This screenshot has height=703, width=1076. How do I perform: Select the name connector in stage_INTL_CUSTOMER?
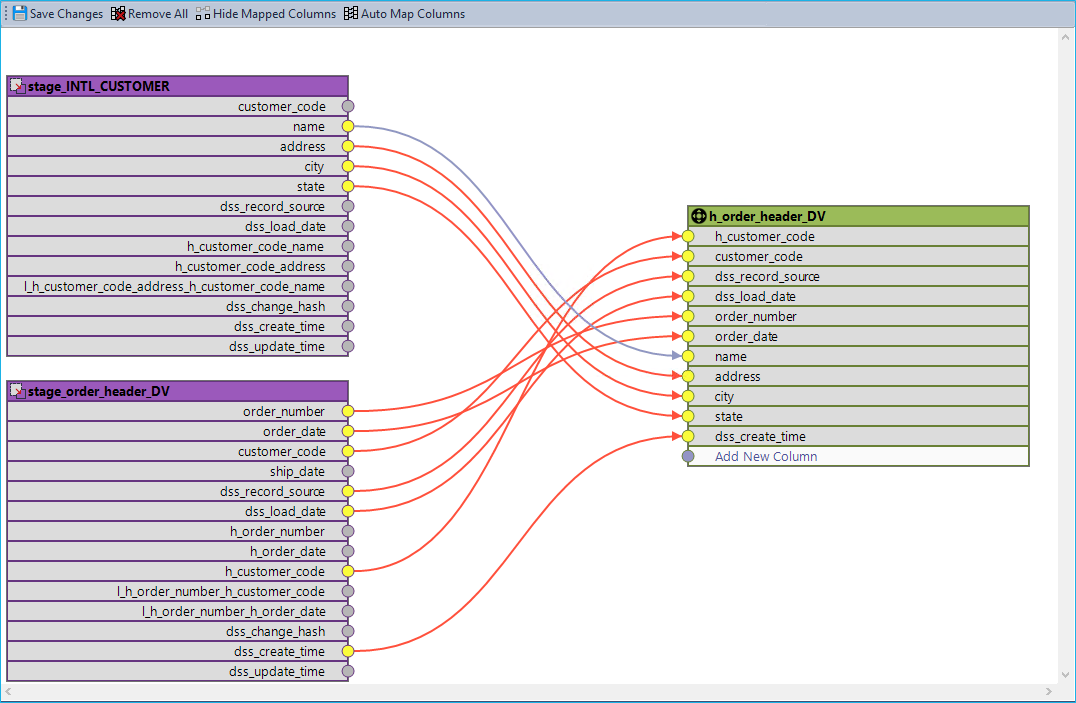pyautogui.click(x=348, y=126)
